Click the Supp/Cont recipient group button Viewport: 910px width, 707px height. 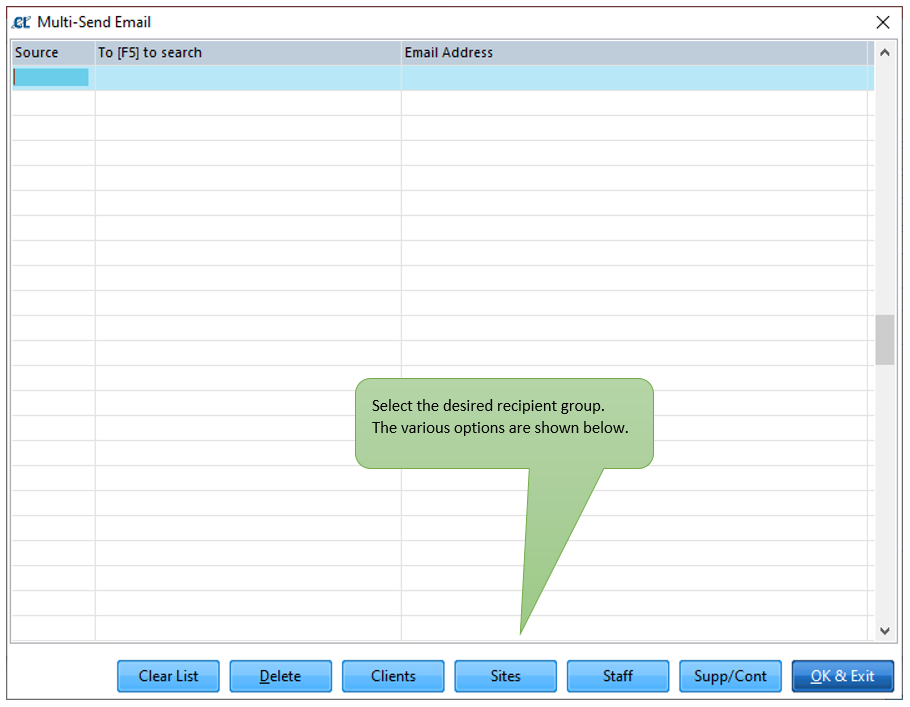pos(730,676)
